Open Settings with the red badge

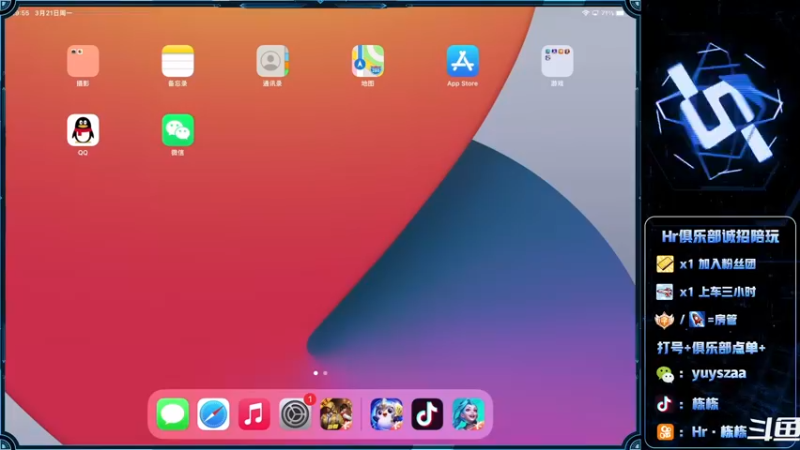point(295,414)
